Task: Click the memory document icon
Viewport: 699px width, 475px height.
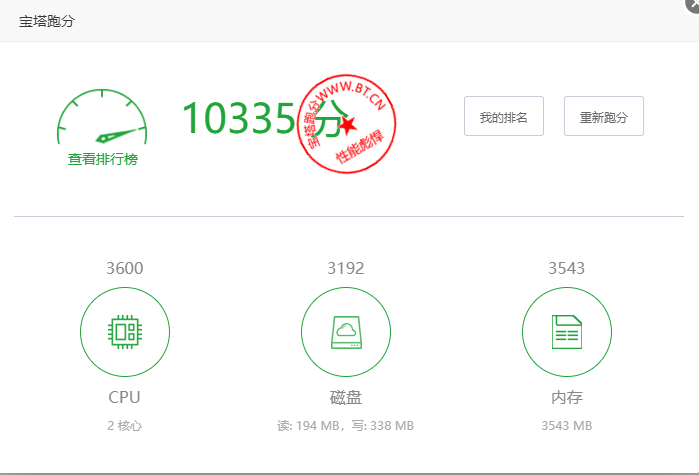Action: 567,332
